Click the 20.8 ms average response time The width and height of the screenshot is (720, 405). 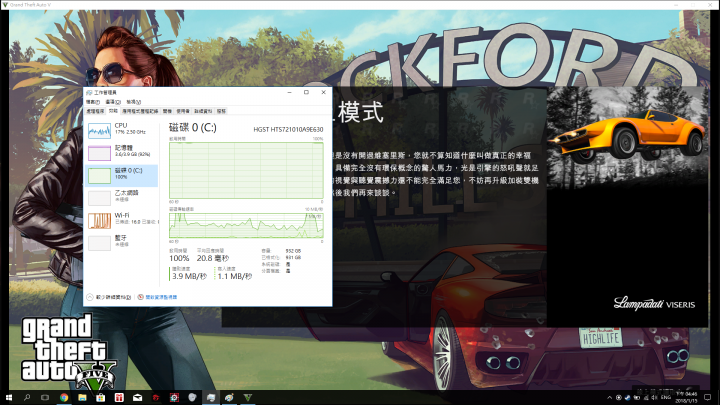(213, 259)
